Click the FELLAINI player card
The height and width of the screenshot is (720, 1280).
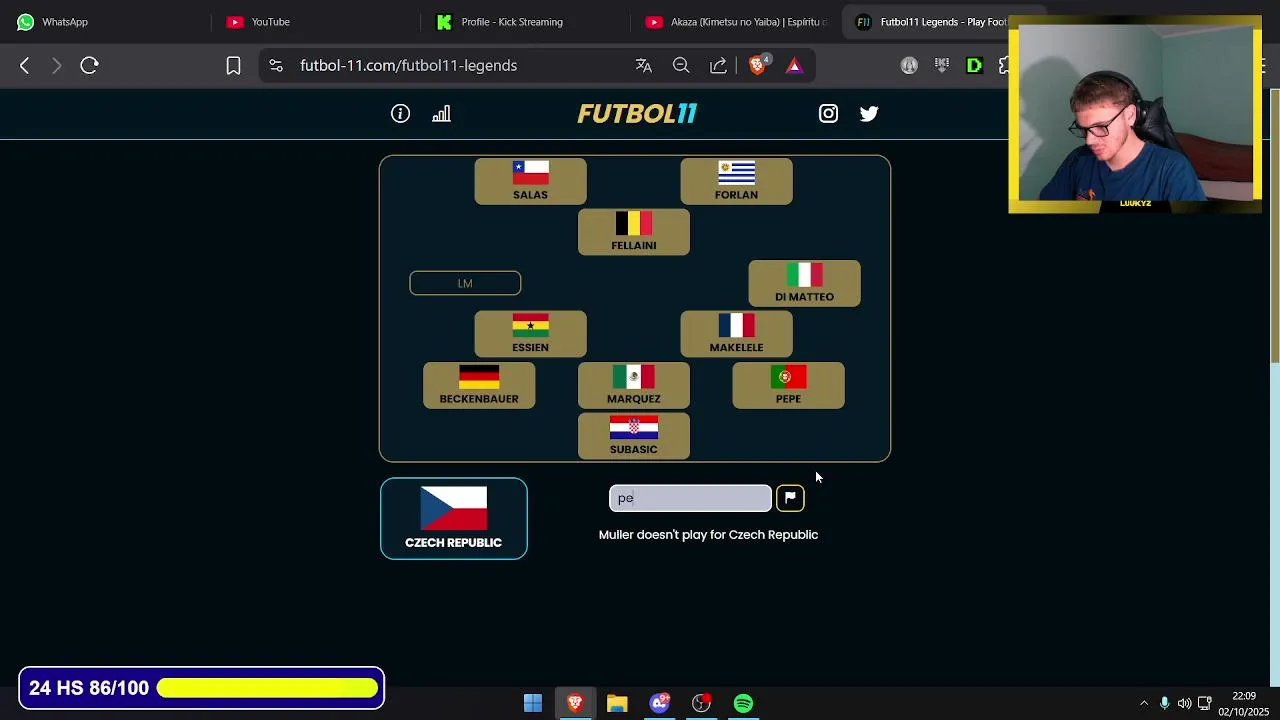pos(634,232)
